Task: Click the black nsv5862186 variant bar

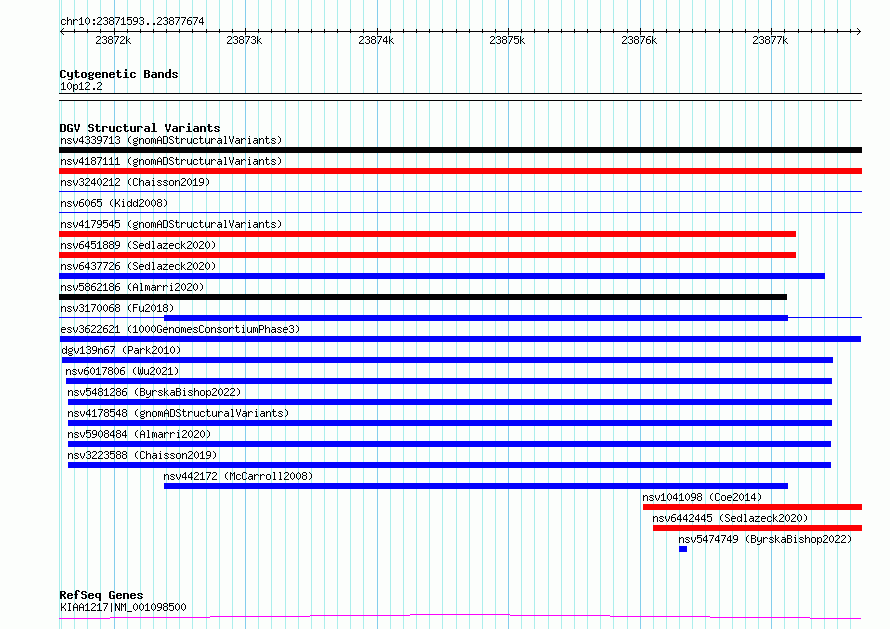Action: [423, 297]
